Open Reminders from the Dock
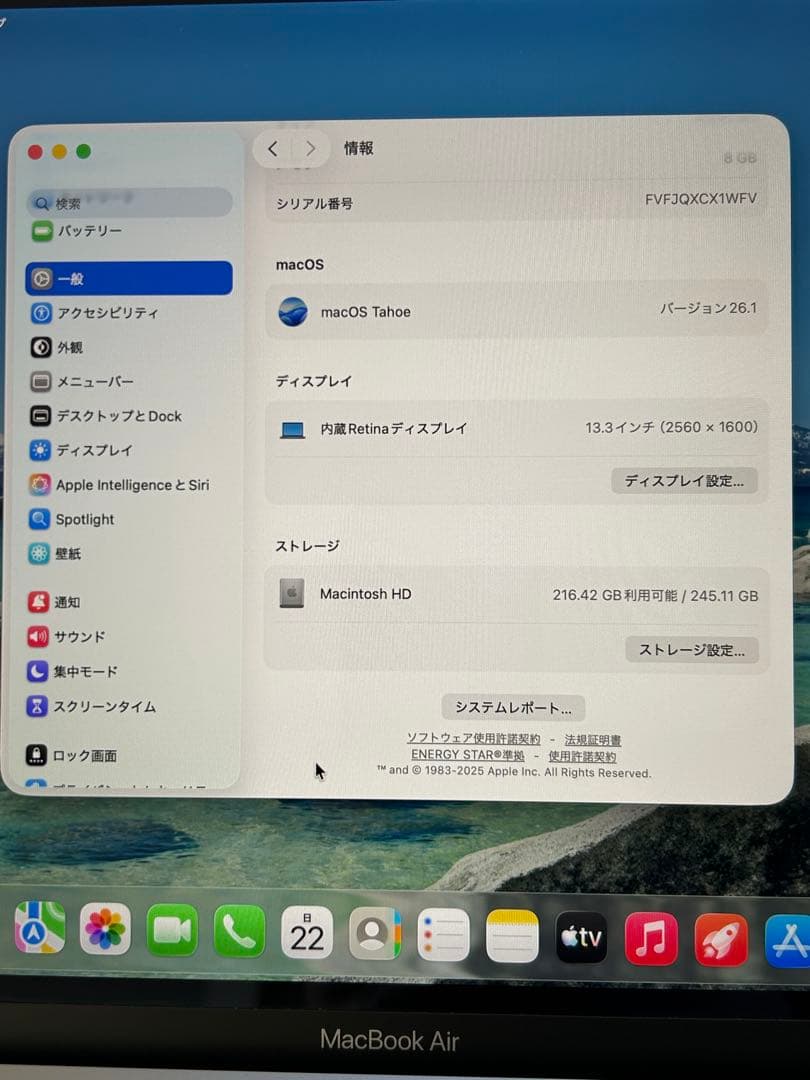The height and width of the screenshot is (1080, 810). [444, 935]
